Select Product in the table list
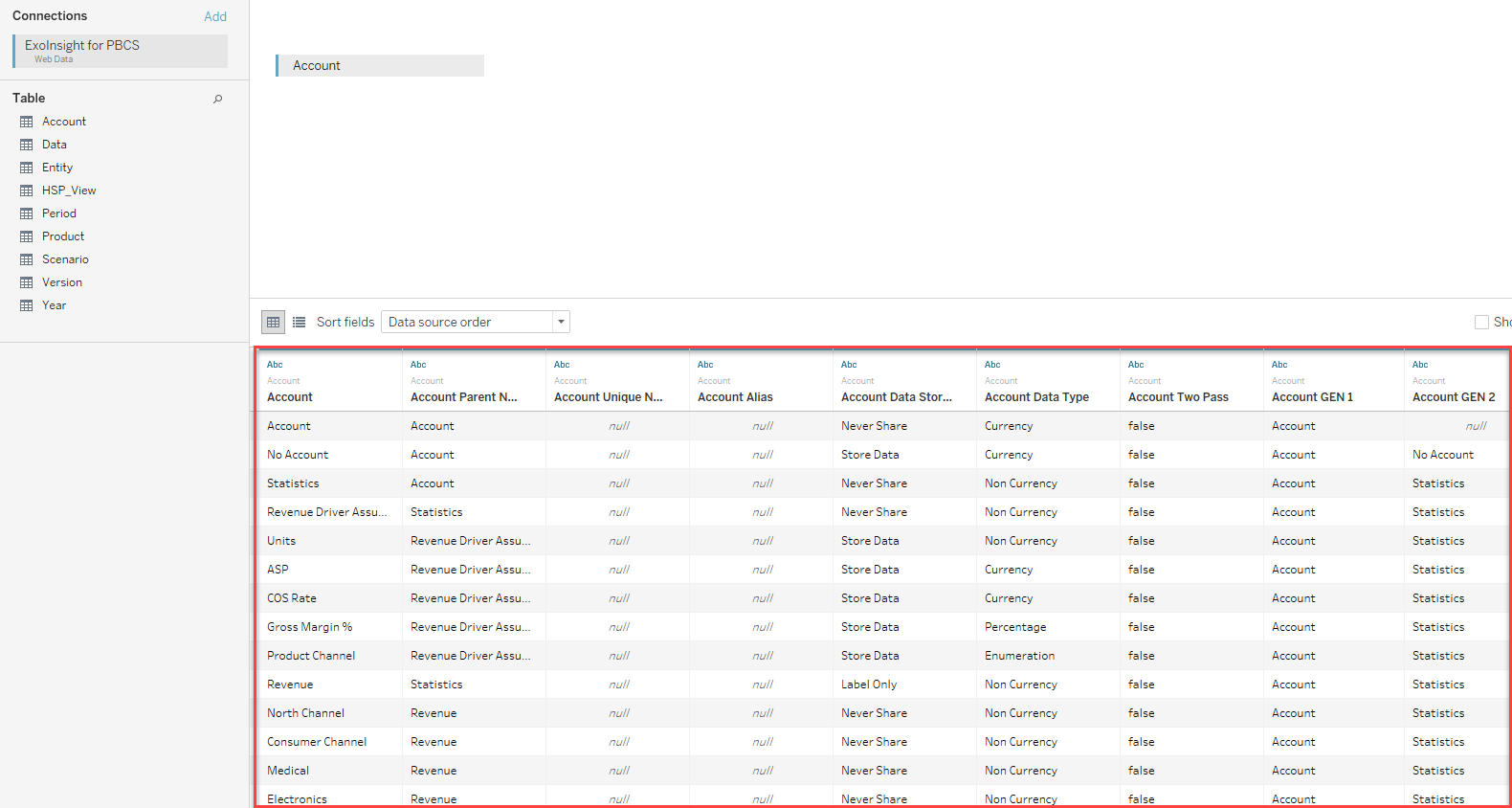The width and height of the screenshot is (1512, 808). pyautogui.click(x=63, y=236)
